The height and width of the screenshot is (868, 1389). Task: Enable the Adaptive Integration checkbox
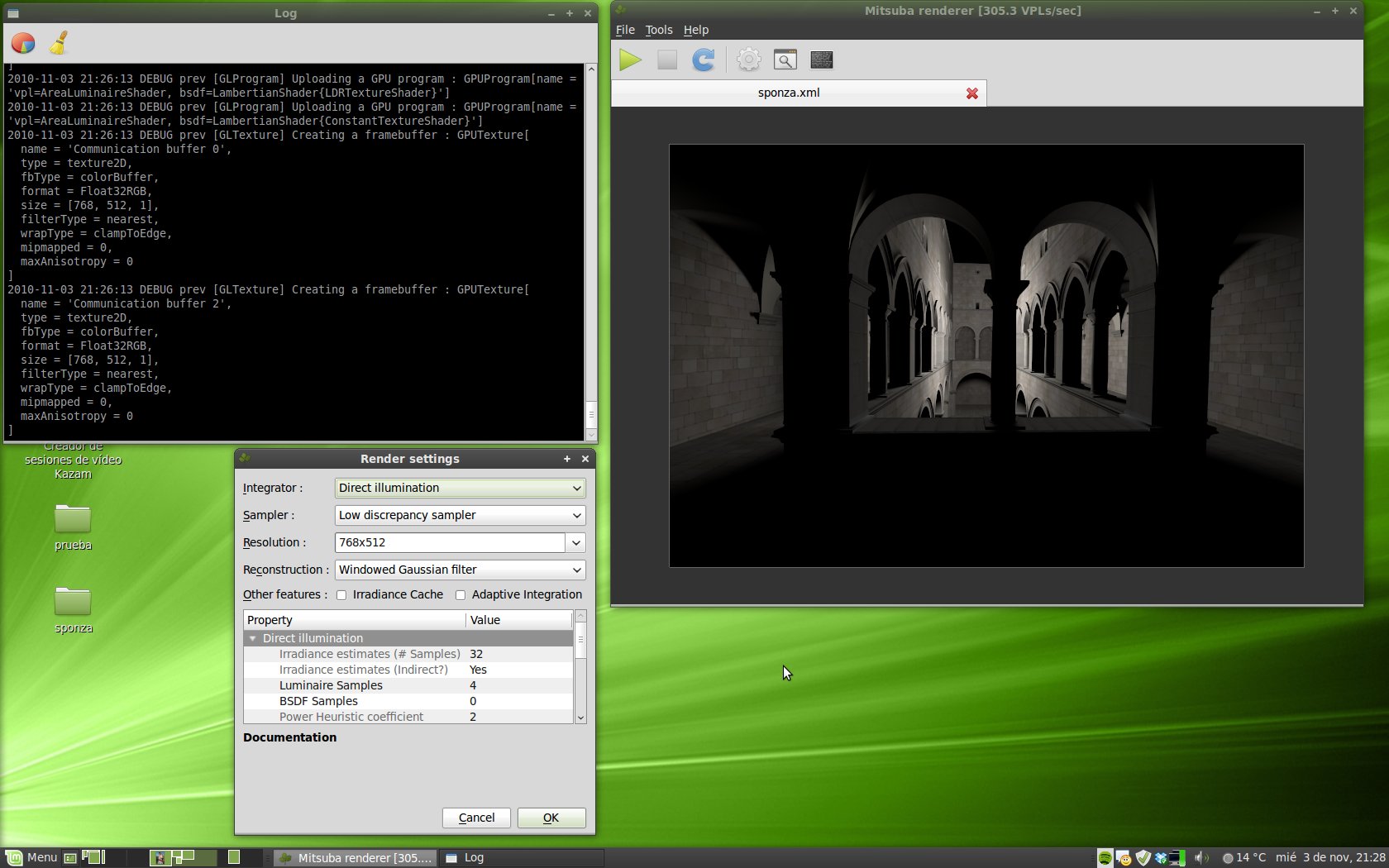pos(461,595)
